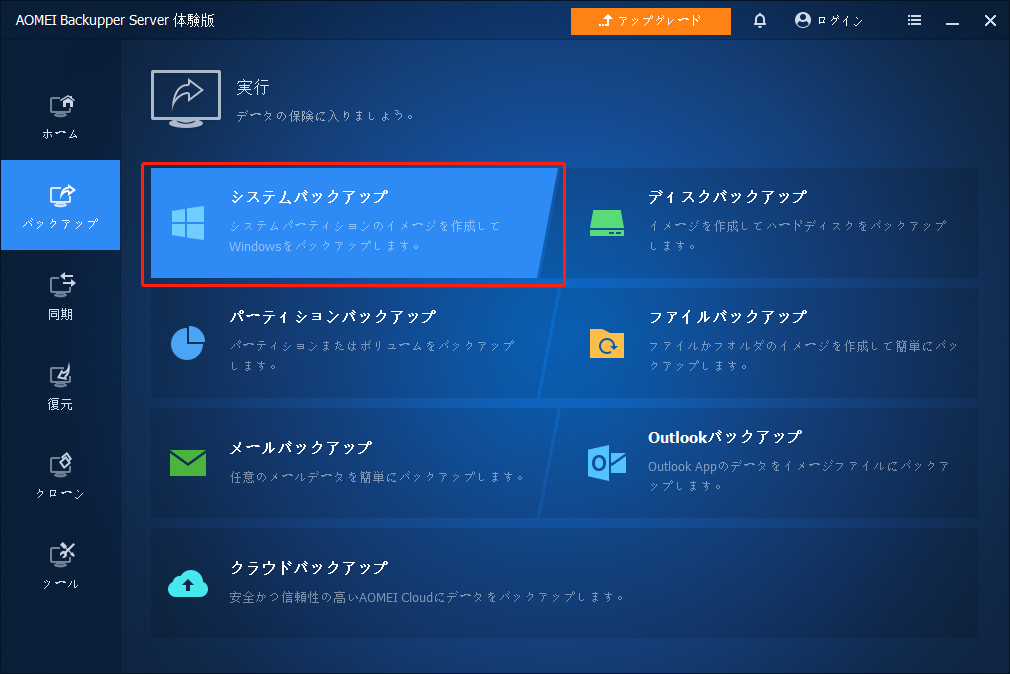Click the データの保険に入りましょう。 subtitle
The image size is (1010, 674).
[x=325, y=116]
